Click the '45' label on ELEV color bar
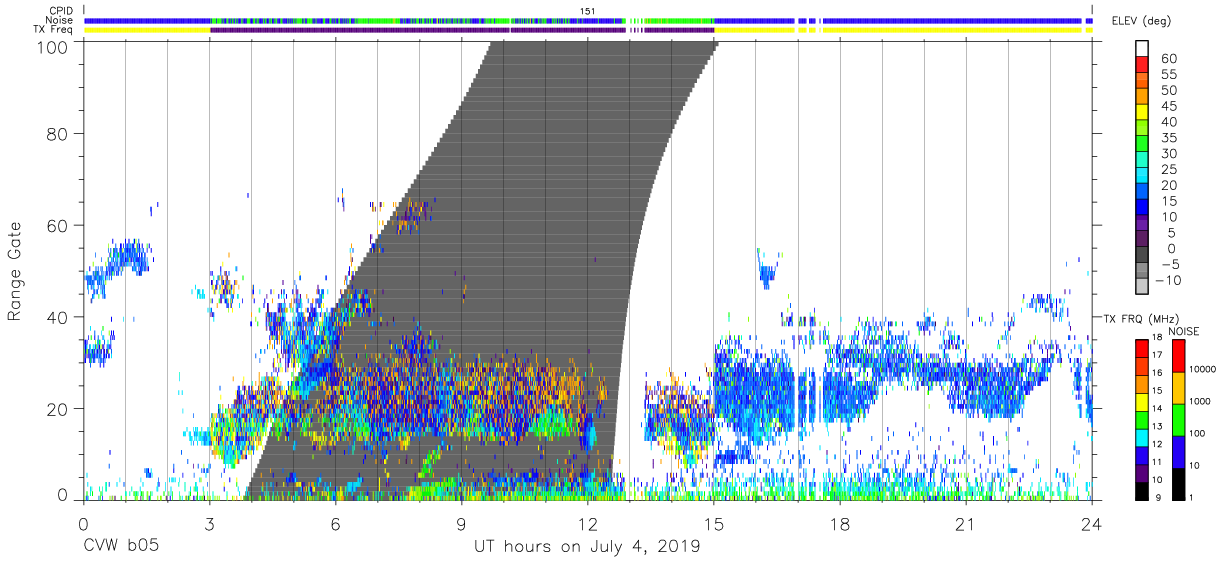This screenshot has width=1228, height=567. pyautogui.click(x=1168, y=107)
